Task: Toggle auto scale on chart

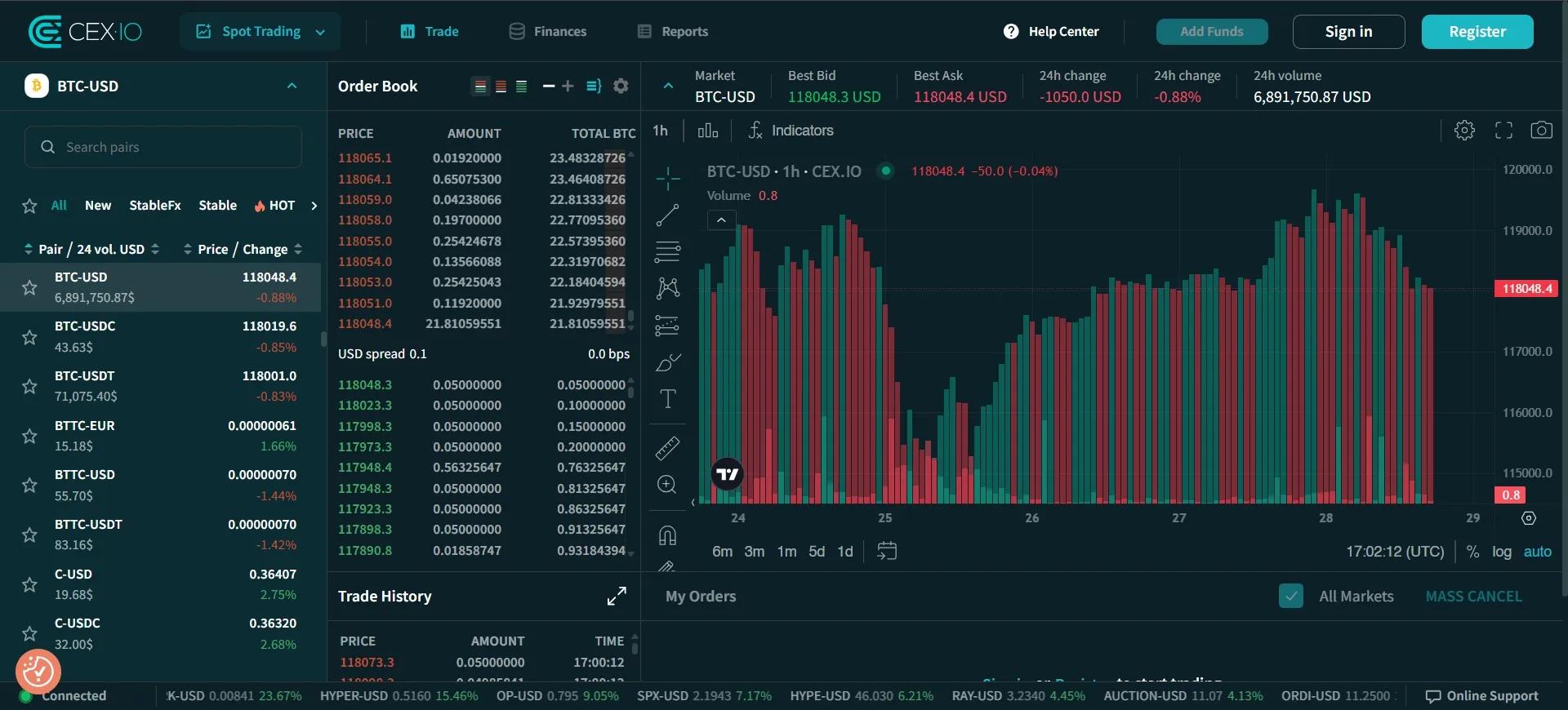Action: (1537, 552)
